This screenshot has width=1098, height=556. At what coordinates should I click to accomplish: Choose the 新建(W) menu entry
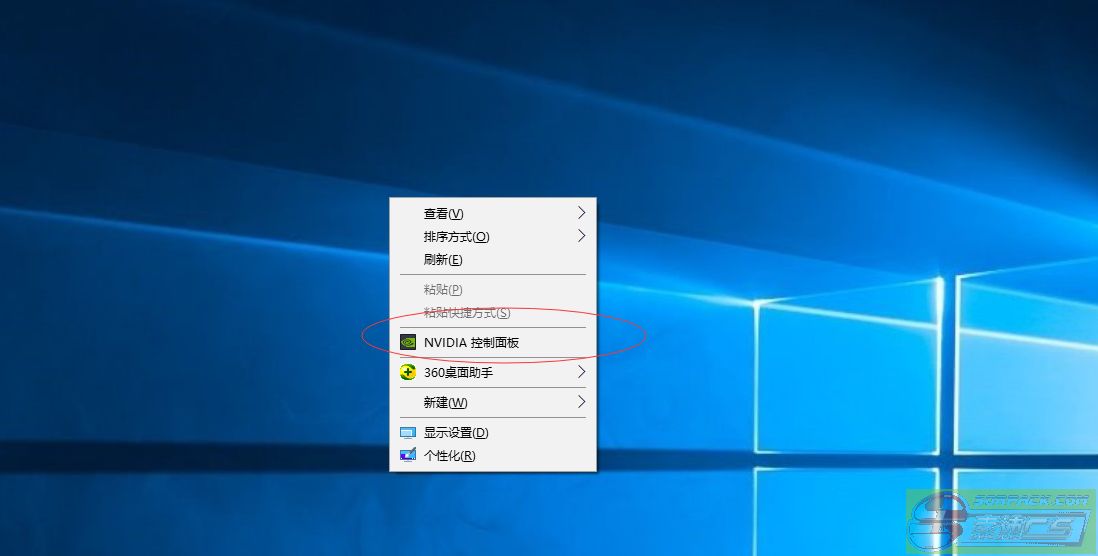click(445, 402)
